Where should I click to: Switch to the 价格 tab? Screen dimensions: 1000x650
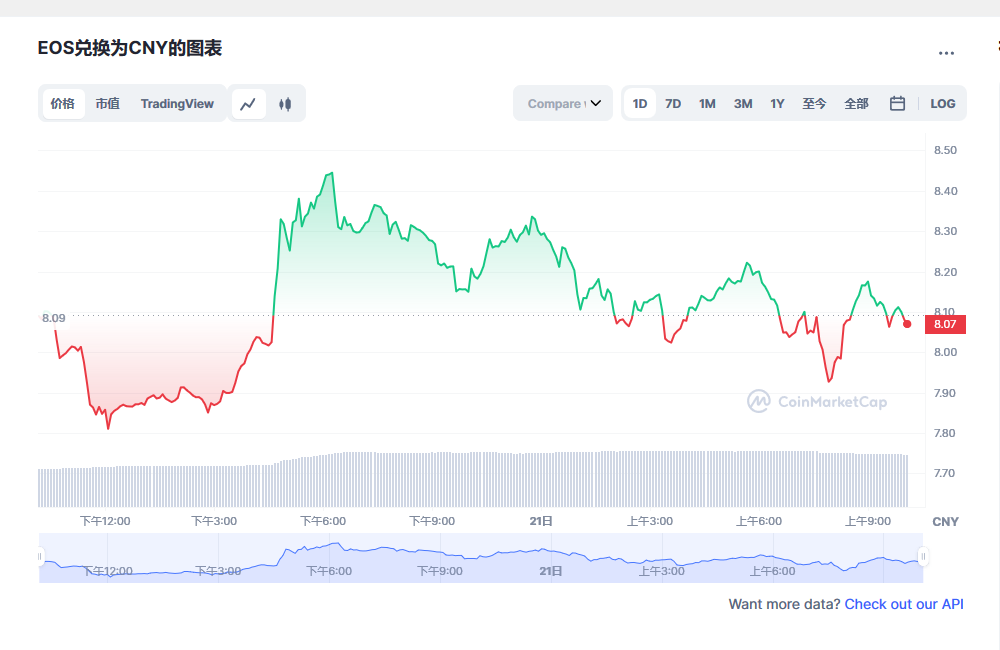coord(62,103)
